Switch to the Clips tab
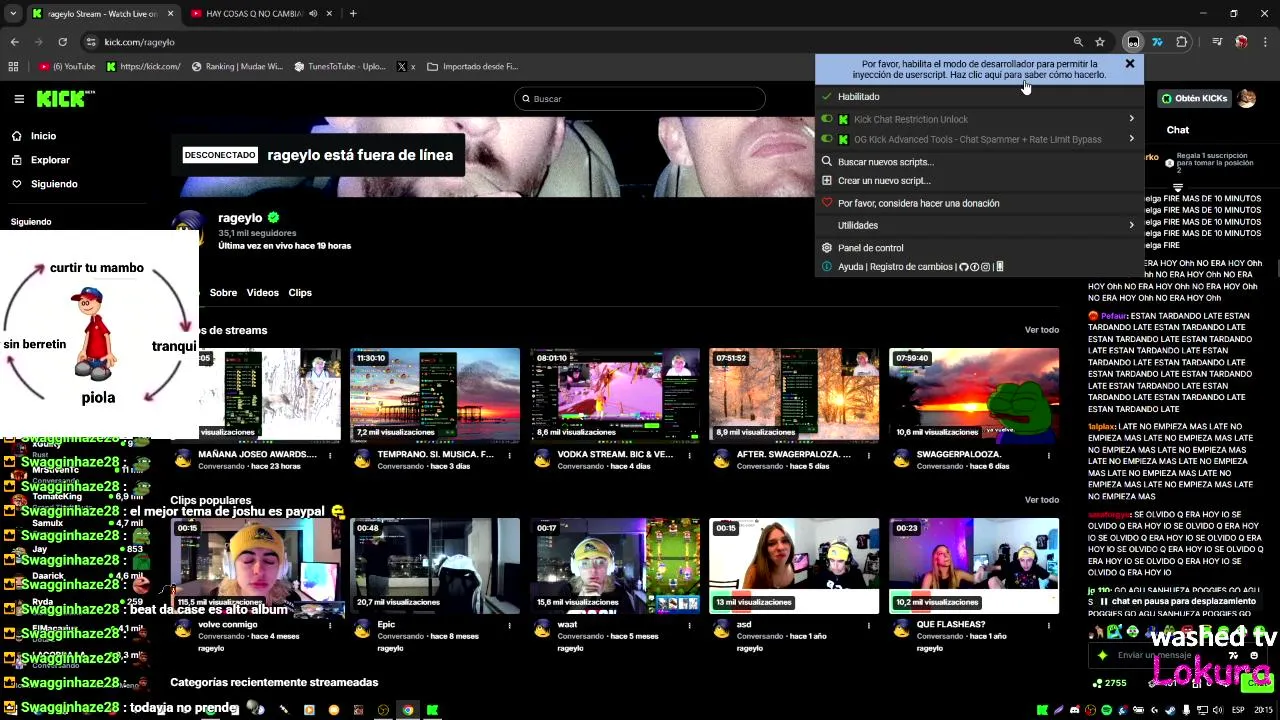The image size is (1280, 720). (300, 293)
